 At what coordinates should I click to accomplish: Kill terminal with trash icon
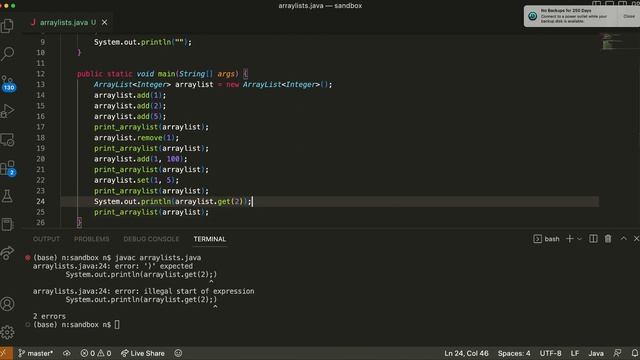608,239
